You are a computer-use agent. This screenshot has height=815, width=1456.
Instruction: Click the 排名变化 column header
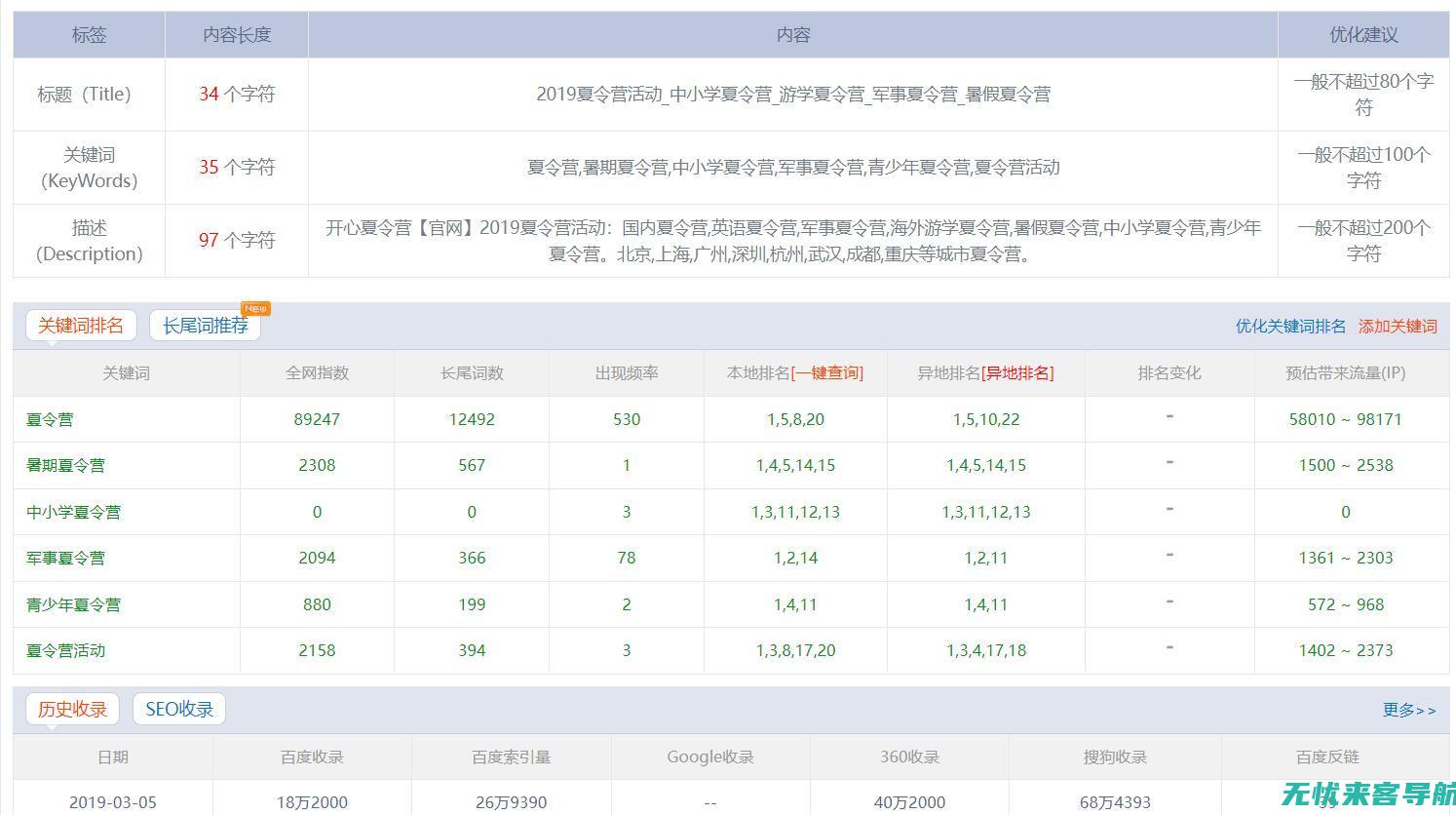[x=1169, y=373]
